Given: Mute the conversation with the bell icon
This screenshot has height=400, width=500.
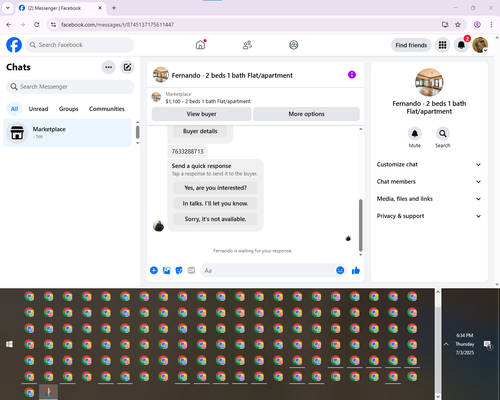Looking at the screenshot, I should point(415,134).
